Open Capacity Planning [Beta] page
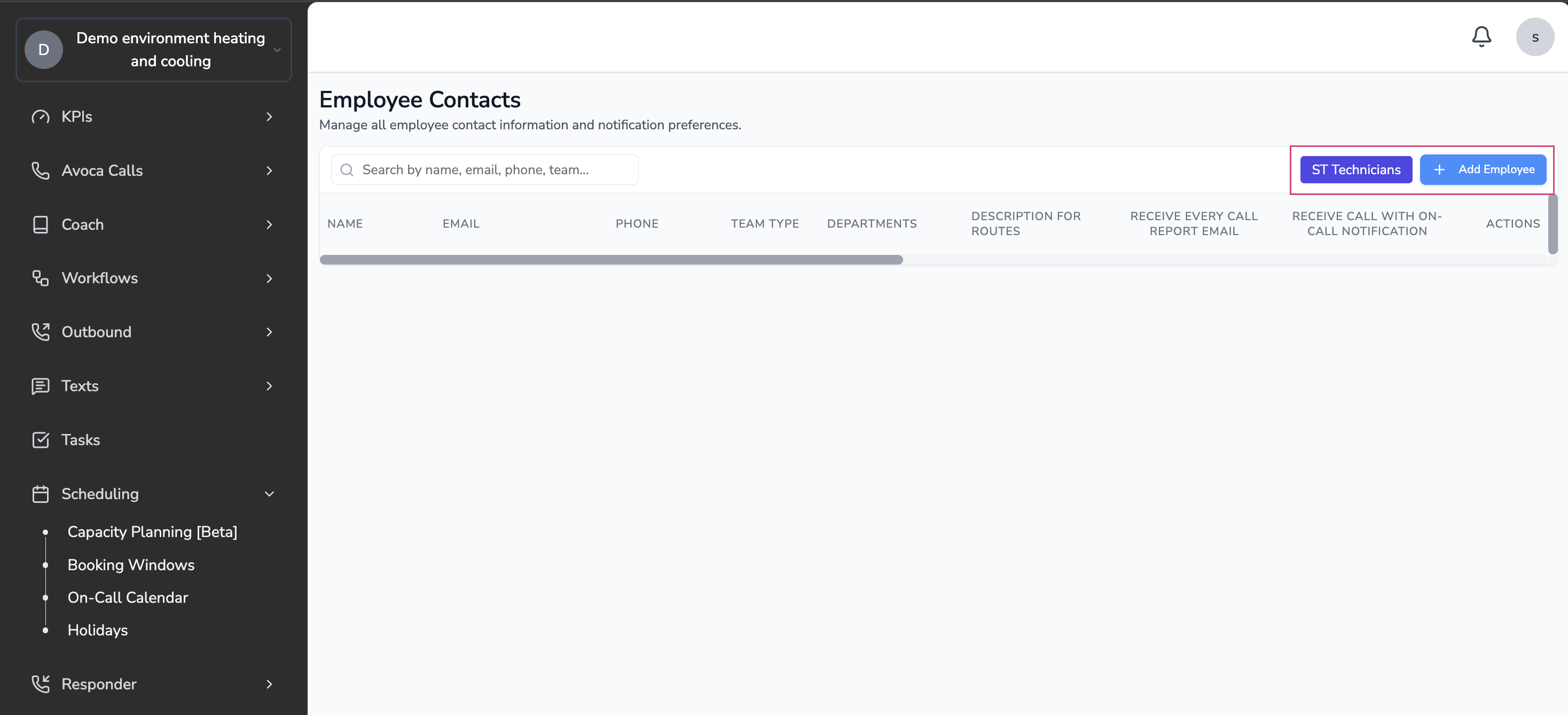 152,532
